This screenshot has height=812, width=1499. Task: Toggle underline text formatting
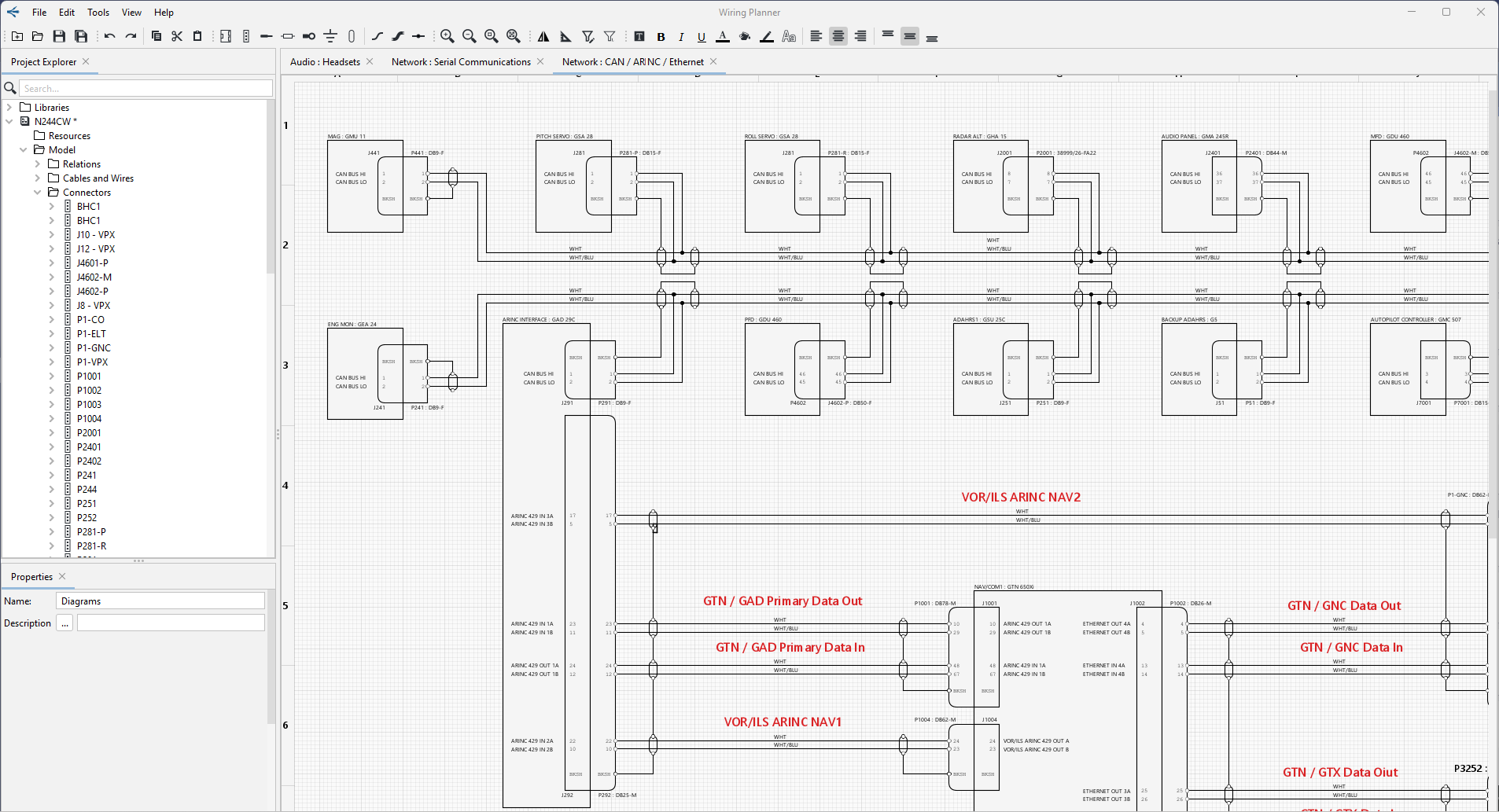coord(702,36)
